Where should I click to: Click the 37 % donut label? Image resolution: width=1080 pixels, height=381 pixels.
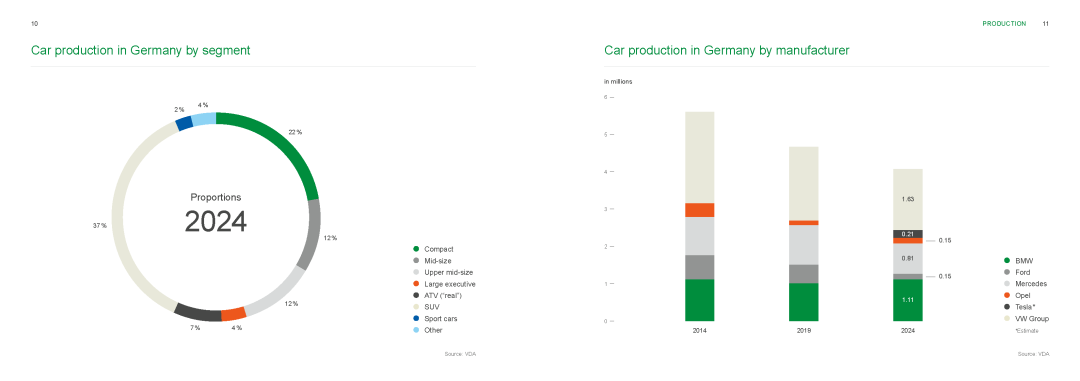[x=99, y=225]
